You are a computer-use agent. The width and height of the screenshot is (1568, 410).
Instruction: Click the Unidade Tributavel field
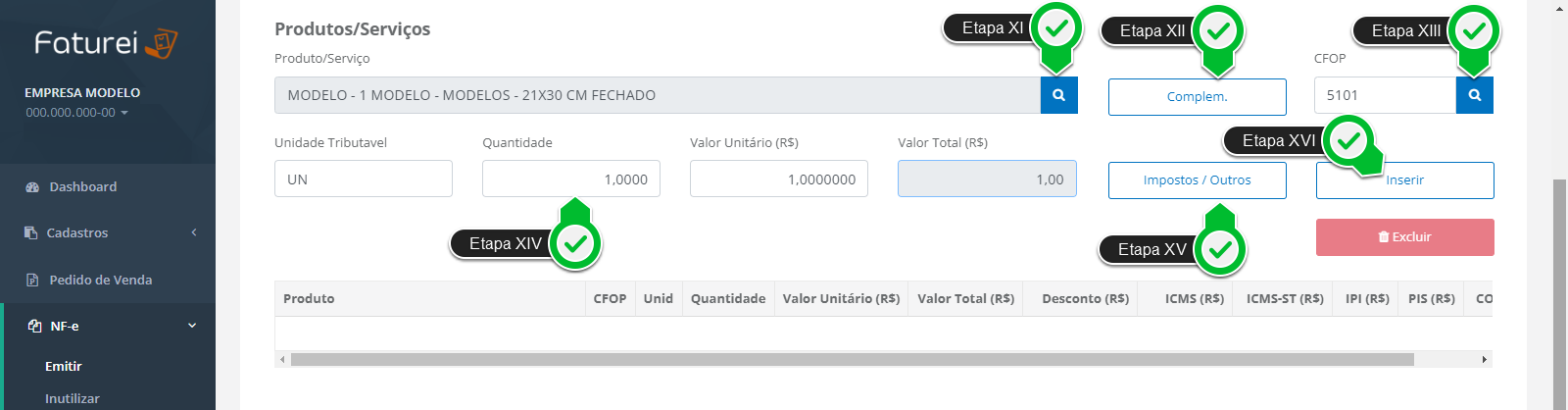(364, 179)
